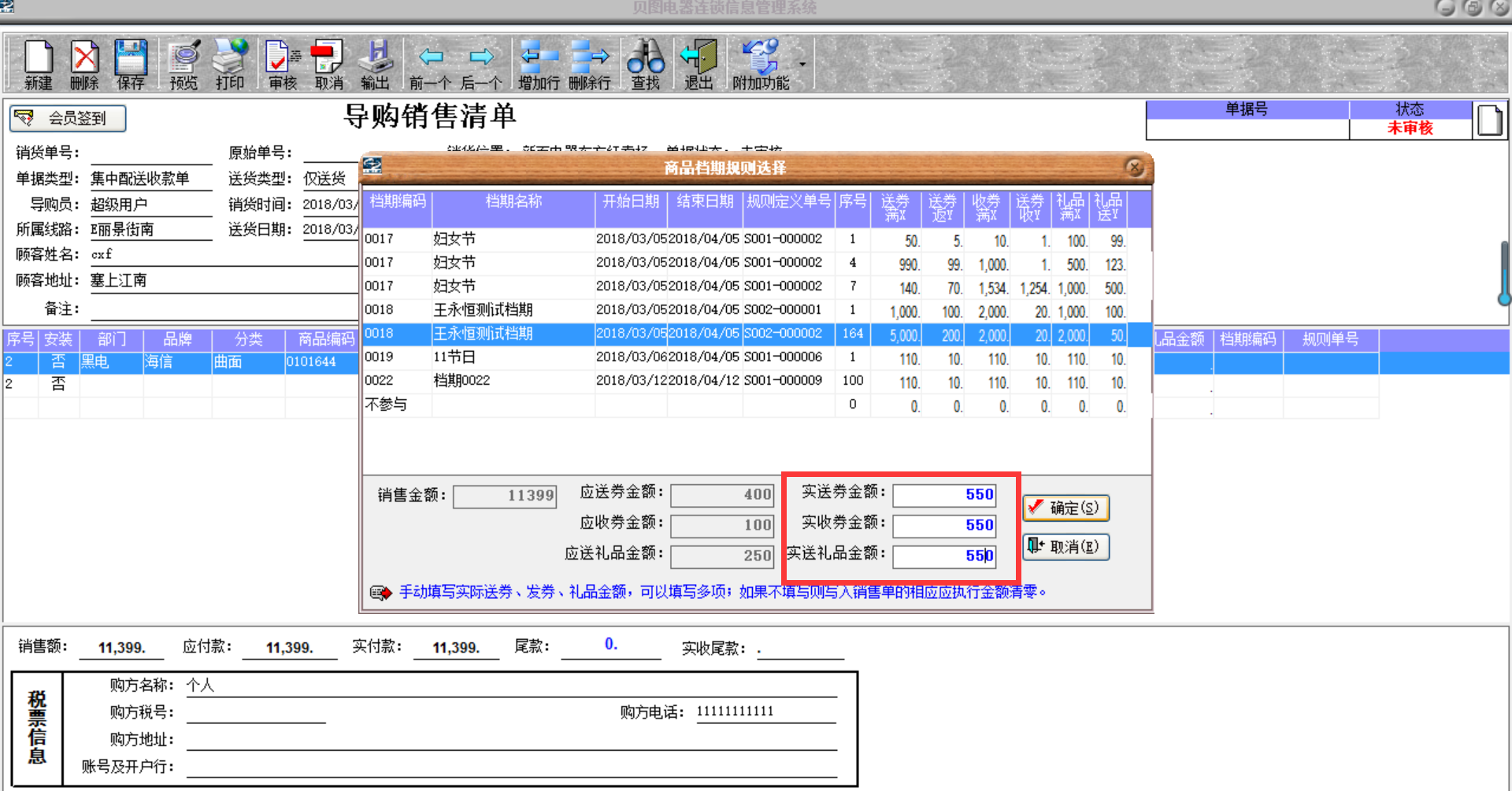The height and width of the screenshot is (791, 1512).
Task: Click the 结束日期 column header
Action: point(705,209)
